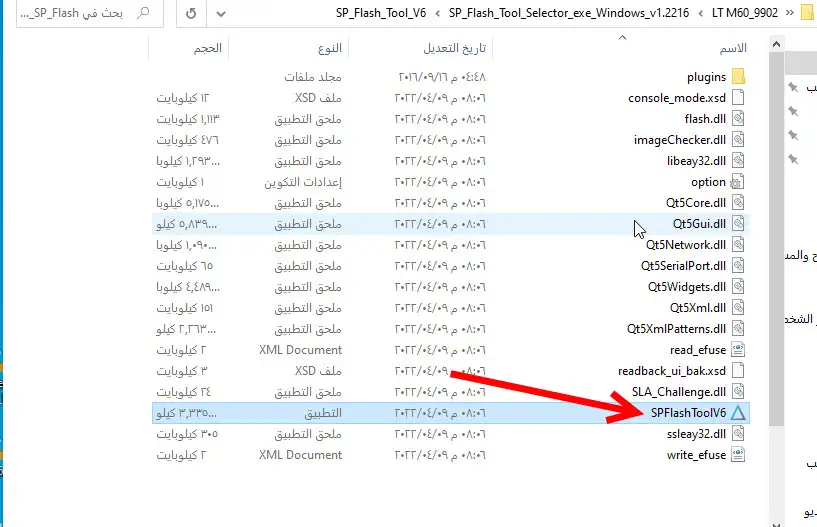Select the SPFlashToolV6 application icon
Viewport: 817px width, 527px height.
pyautogui.click(x=738, y=413)
